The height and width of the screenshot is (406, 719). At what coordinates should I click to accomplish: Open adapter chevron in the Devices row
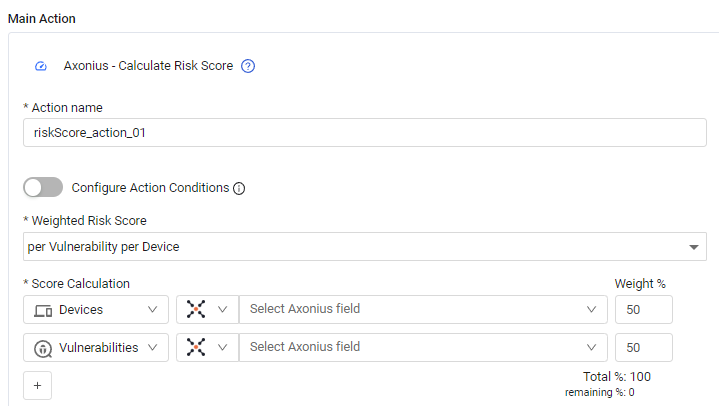pyautogui.click(x=223, y=310)
